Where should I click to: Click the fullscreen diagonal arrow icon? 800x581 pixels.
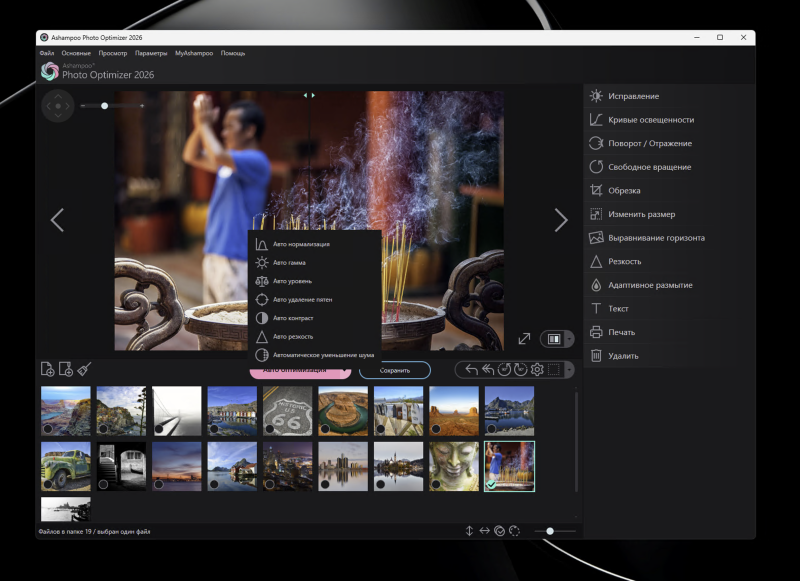(x=524, y=339)
